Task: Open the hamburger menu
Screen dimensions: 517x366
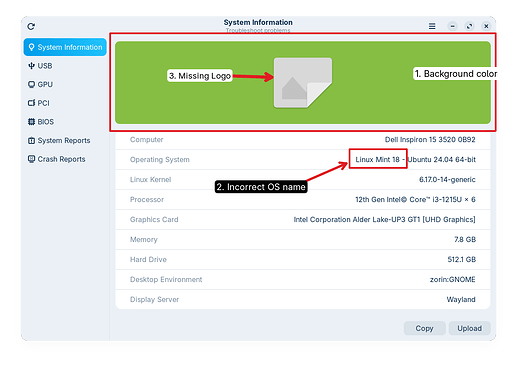Action: tap(432, 26)
